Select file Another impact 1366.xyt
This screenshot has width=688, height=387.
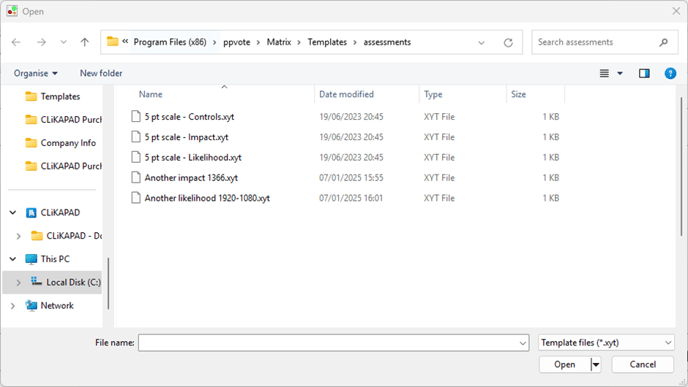(191, 178)
